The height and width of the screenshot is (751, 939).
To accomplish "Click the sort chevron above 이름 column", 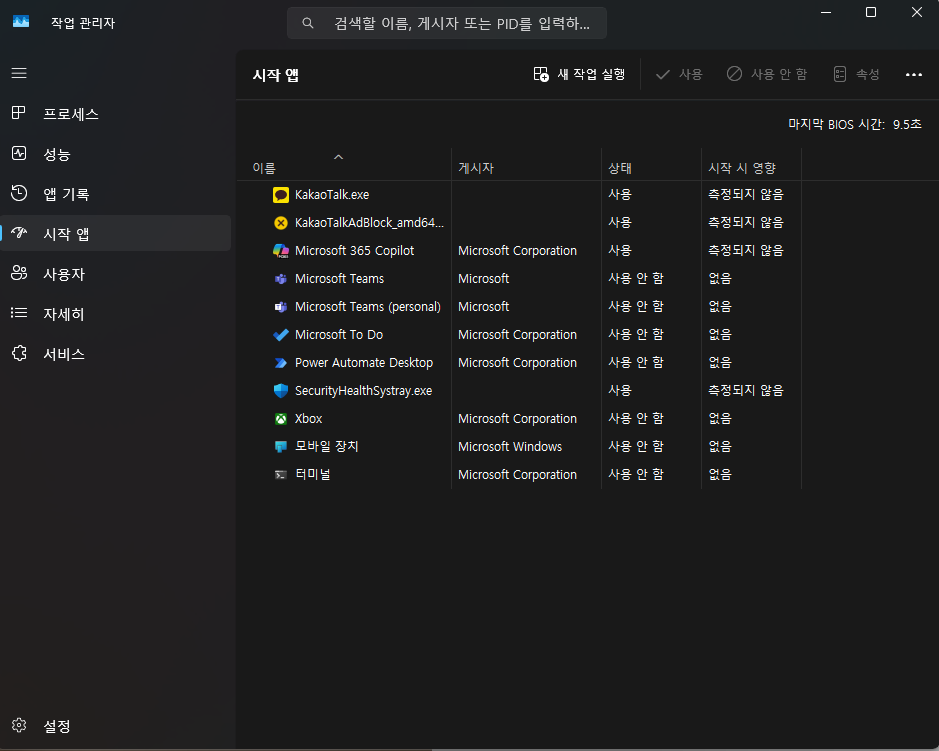I will click(338, 157).
